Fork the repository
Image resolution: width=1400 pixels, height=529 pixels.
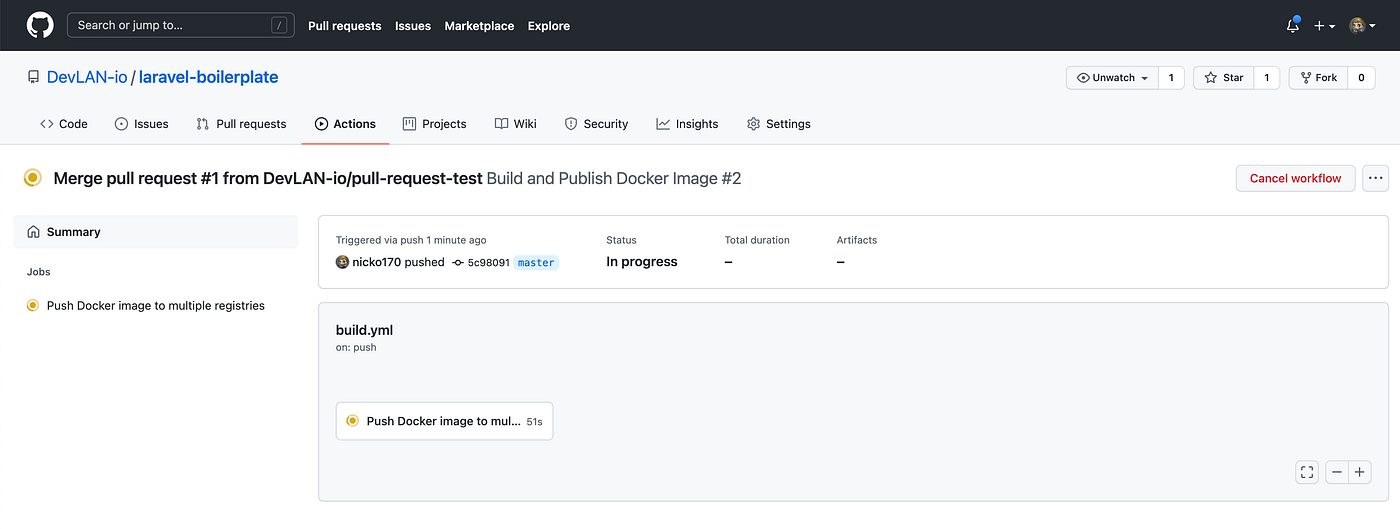click(x=1317, y=77)
